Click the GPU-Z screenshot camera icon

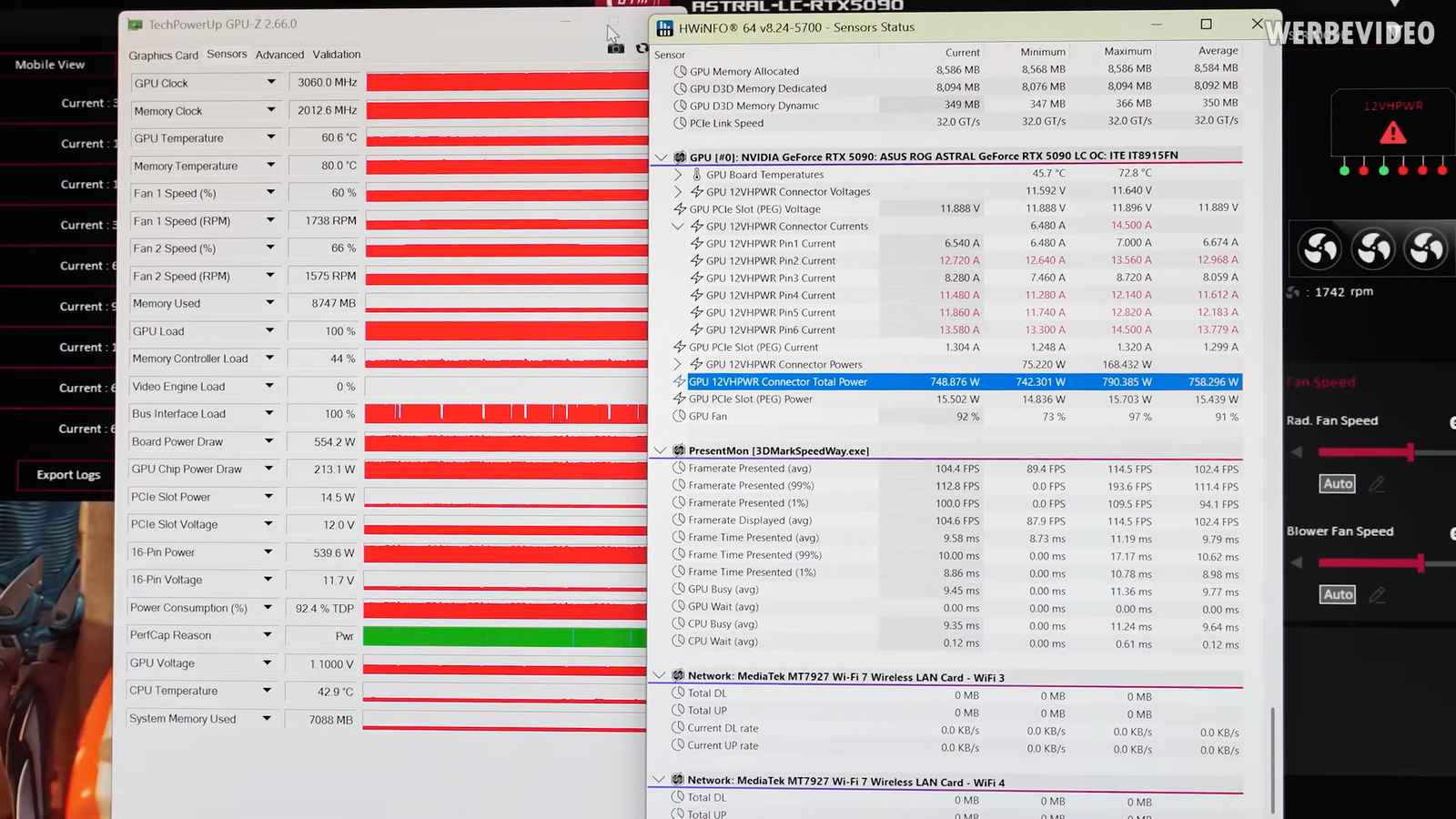616,48
